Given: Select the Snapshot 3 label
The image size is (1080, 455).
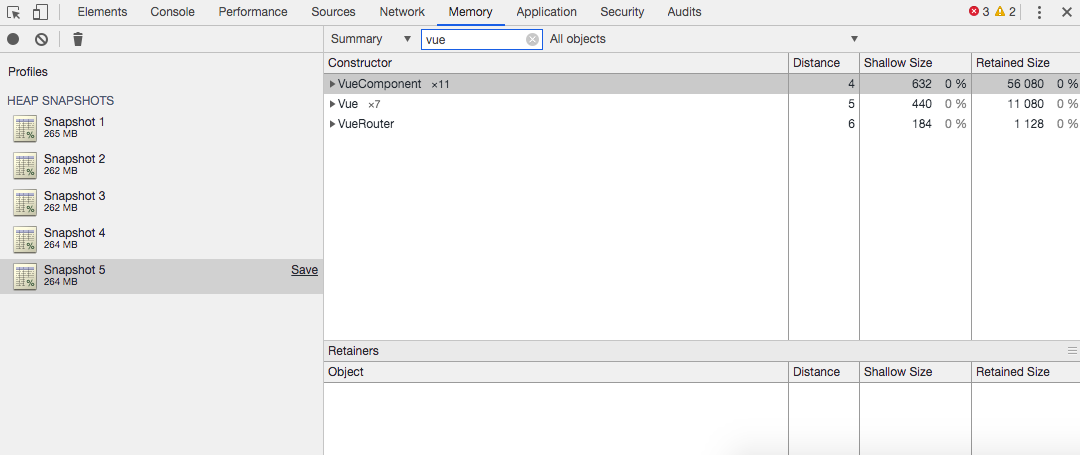Looking at the screenshot, I should (x=74, y=196).
